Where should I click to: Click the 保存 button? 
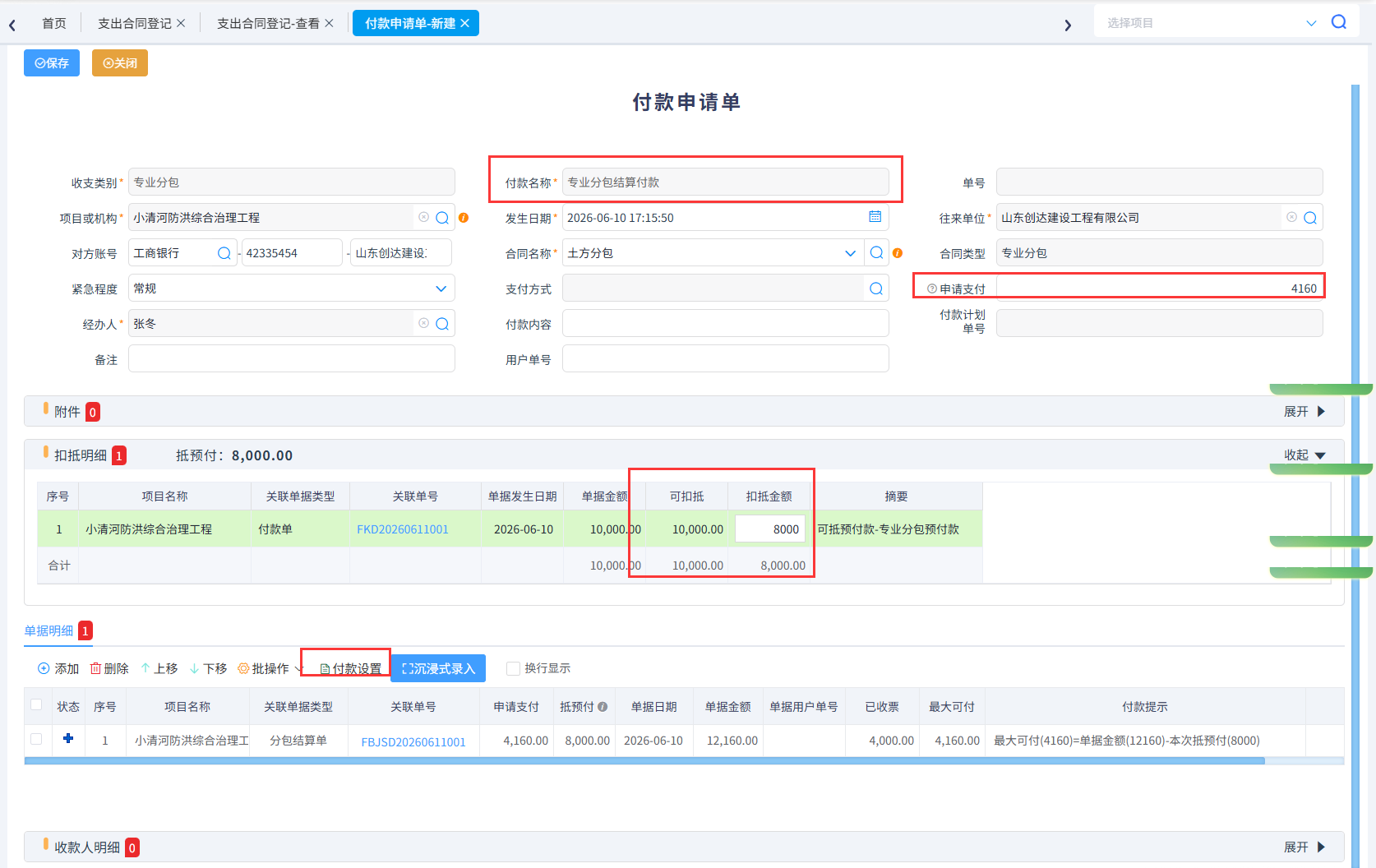pyautogui.click(x=52, y=62)
